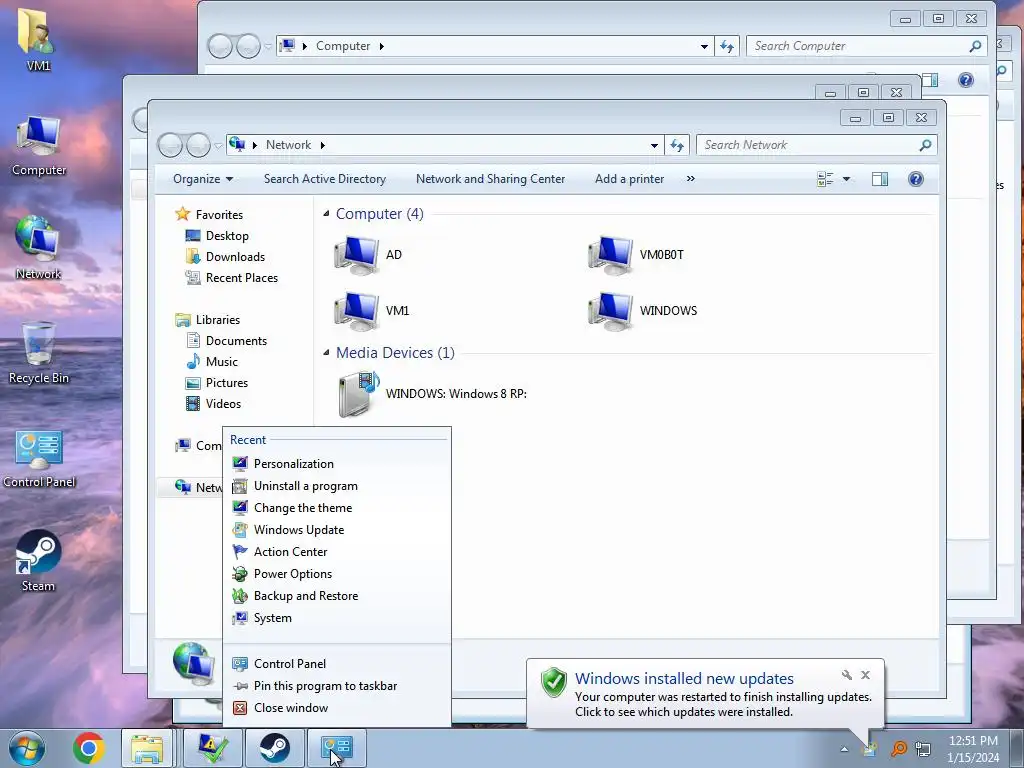Open the VM1 desktop folder icon

coord(38,40)
